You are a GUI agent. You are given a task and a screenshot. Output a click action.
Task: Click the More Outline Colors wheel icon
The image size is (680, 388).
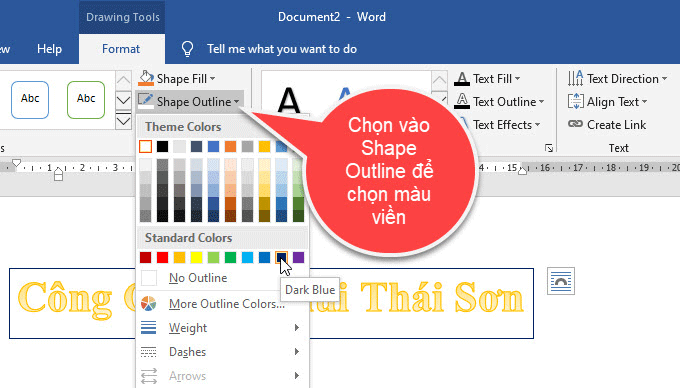click(148, 303)
